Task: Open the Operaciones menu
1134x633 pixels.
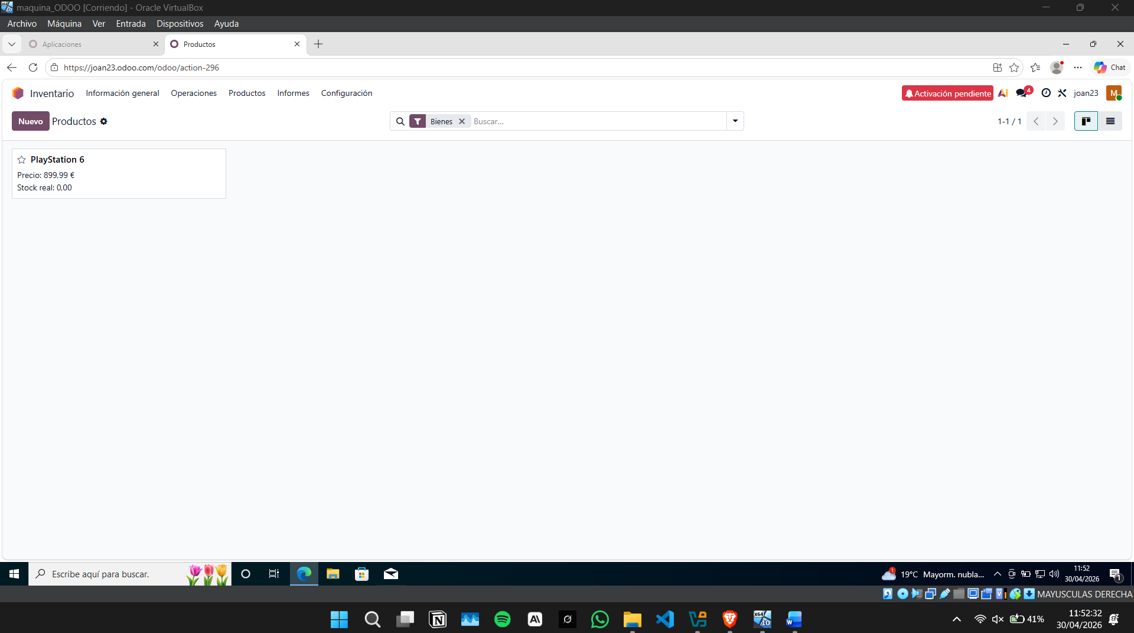Action: [x=194, y=93]
